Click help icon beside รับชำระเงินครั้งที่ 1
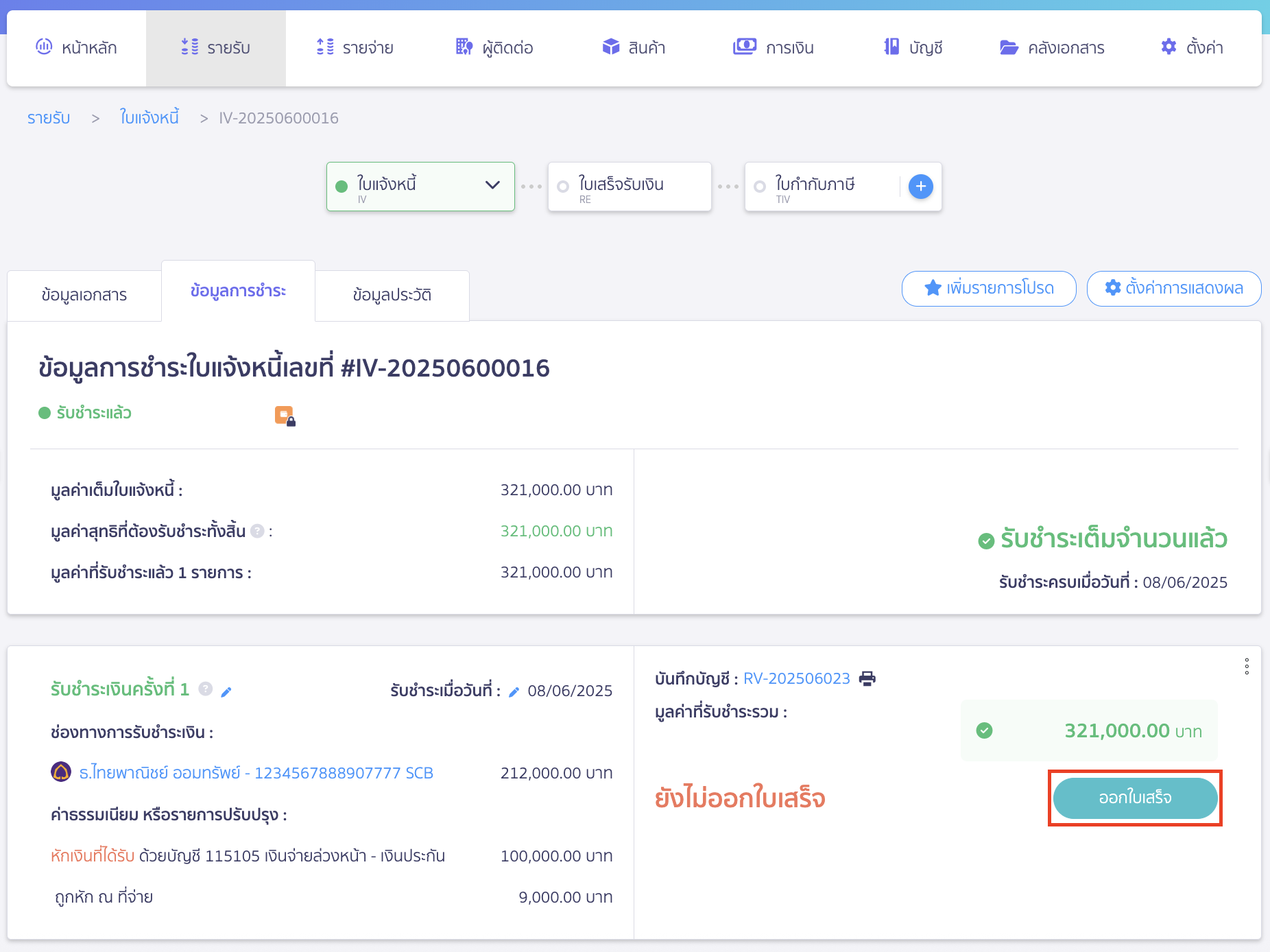The width and height of the screenshot is (1270, 952). 205,689
